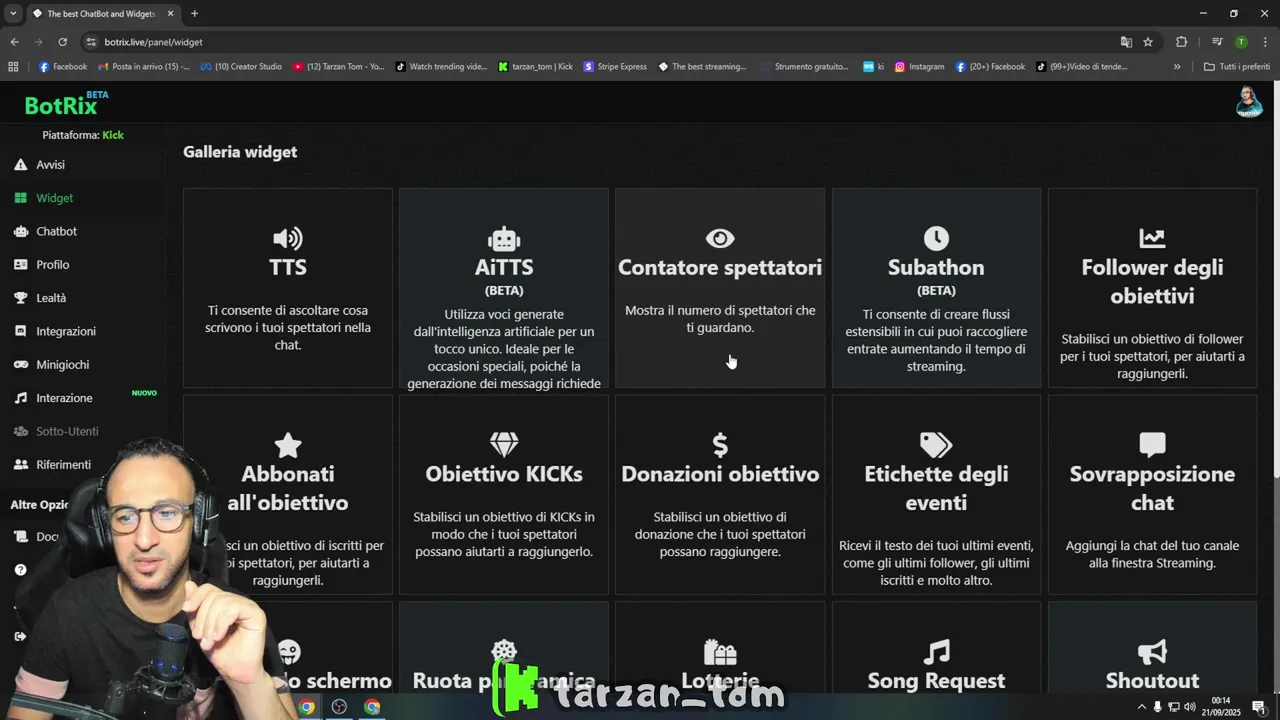
Task: Open the bookmarks apps grid icon
Action: click(13, 67)
